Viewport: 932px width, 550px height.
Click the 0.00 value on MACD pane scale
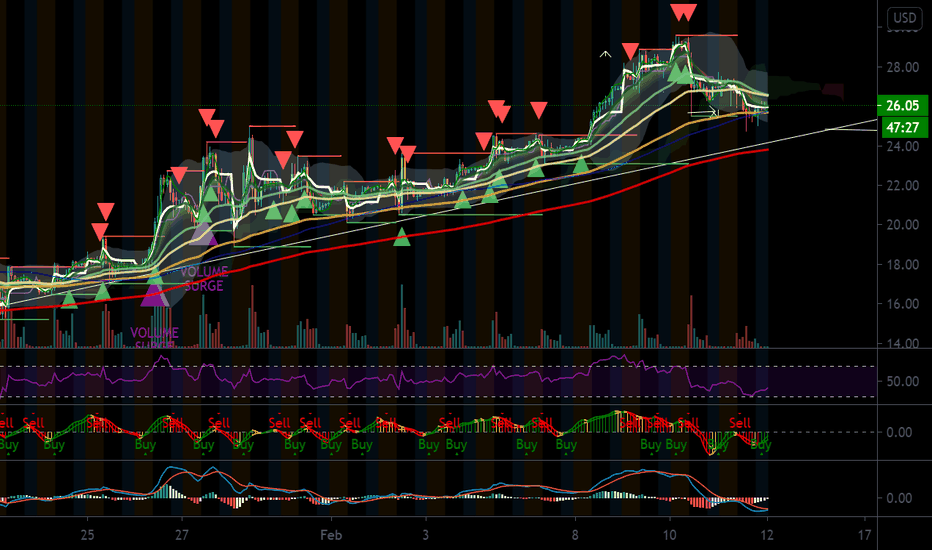click(x=899, y=498)
